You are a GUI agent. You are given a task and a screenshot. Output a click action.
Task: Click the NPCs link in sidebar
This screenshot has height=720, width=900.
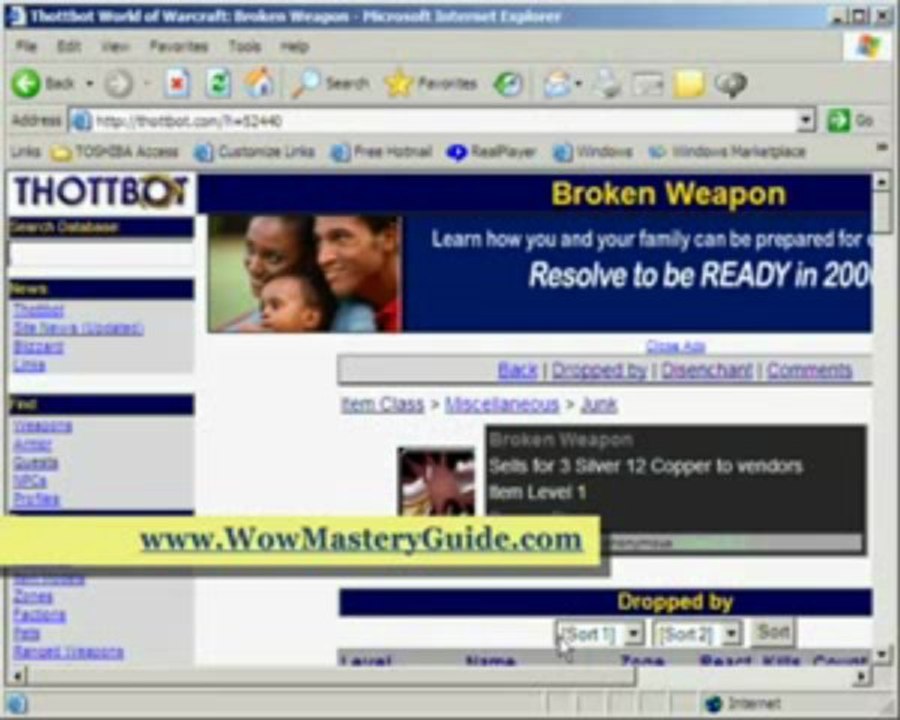point(29,481)
